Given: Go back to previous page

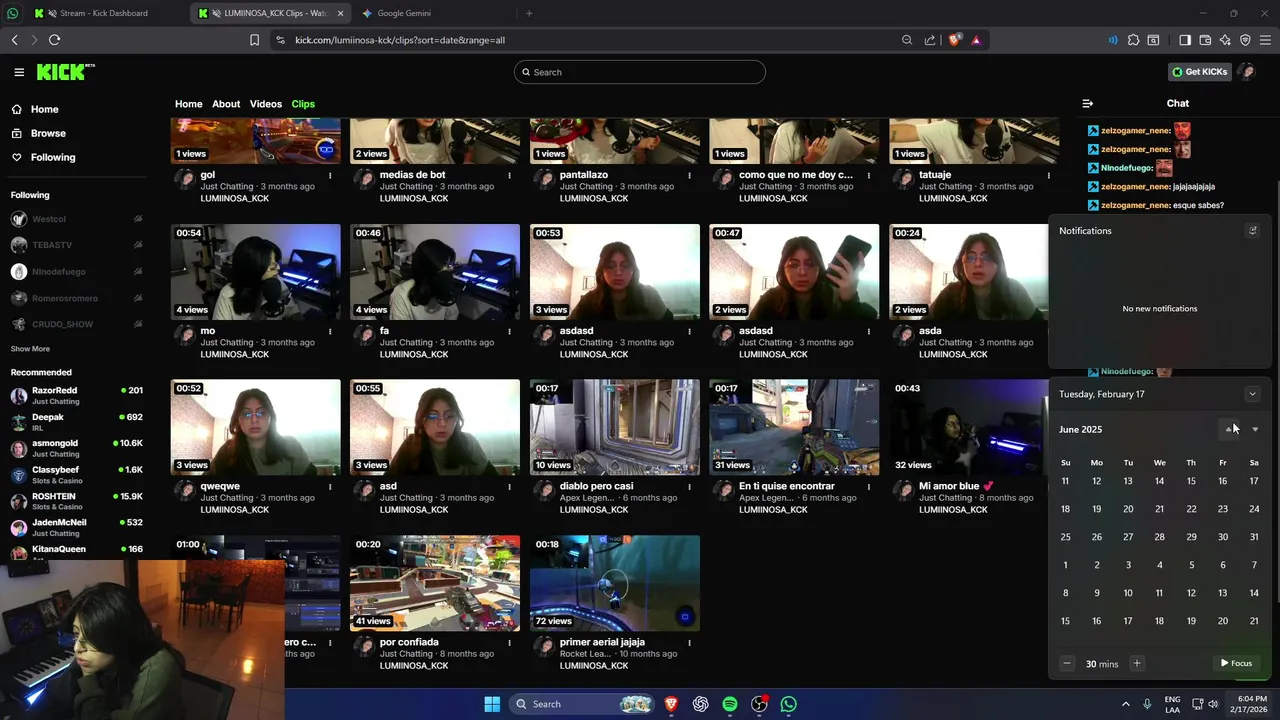Looking at the screenshot, I should click(14, 40).
